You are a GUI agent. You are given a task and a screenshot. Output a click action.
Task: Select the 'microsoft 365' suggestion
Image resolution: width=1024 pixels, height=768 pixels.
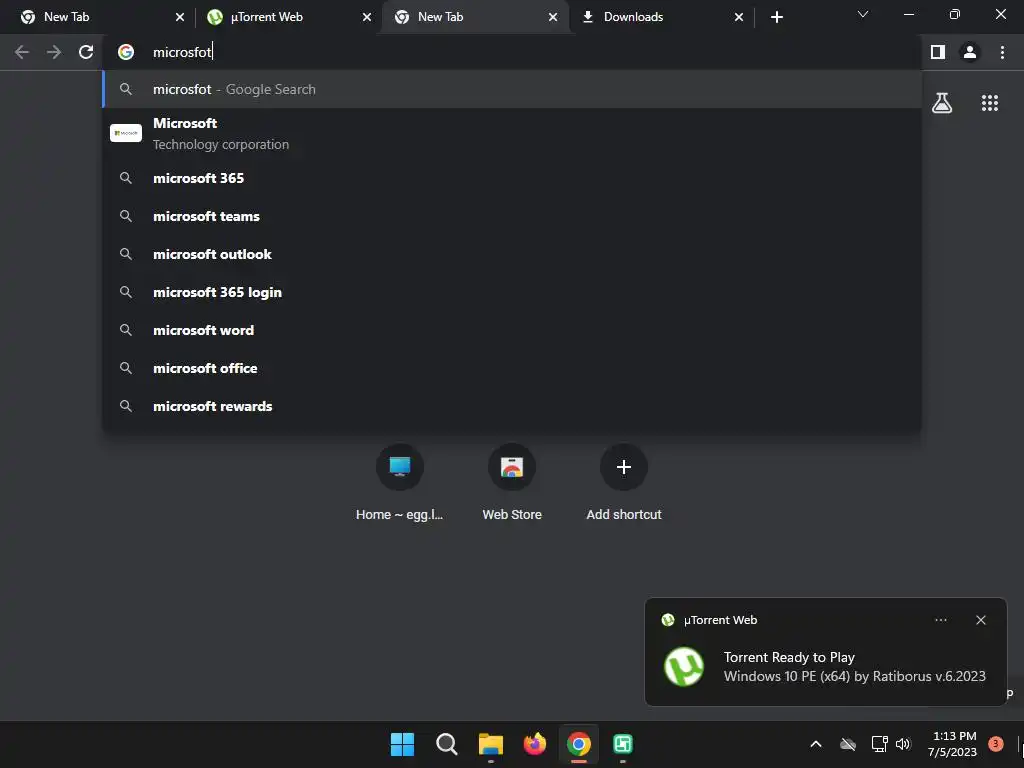512,178
